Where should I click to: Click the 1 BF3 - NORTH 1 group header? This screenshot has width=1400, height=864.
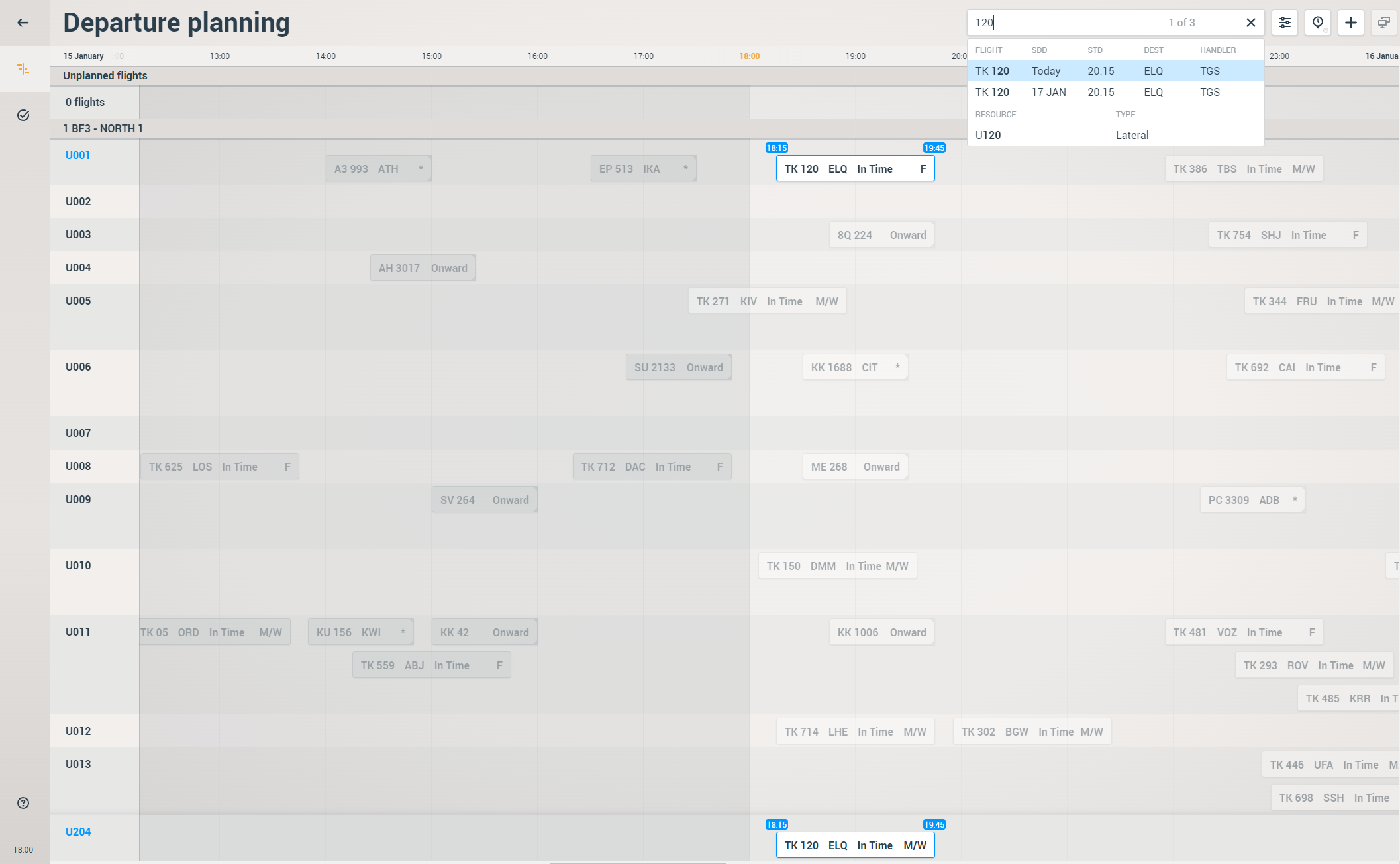[x=103, y=128]
